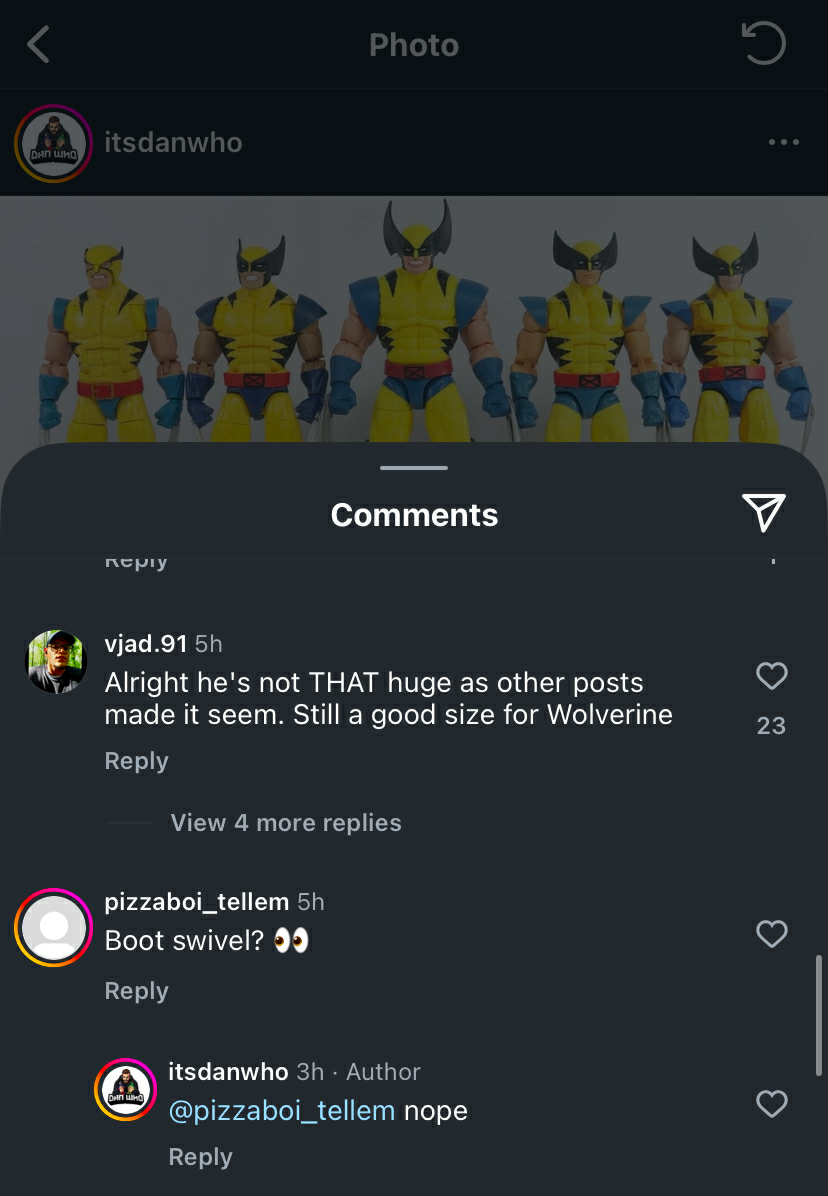Like vjad.91's comment

(x=771, y=677)
